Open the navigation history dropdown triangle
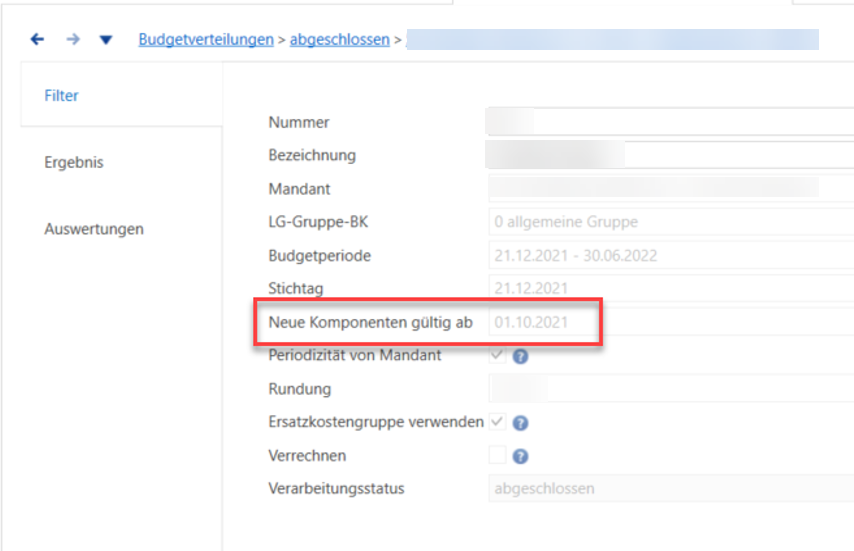The height and width of the screenshot is (551, 854). click(x=106, y=40)
